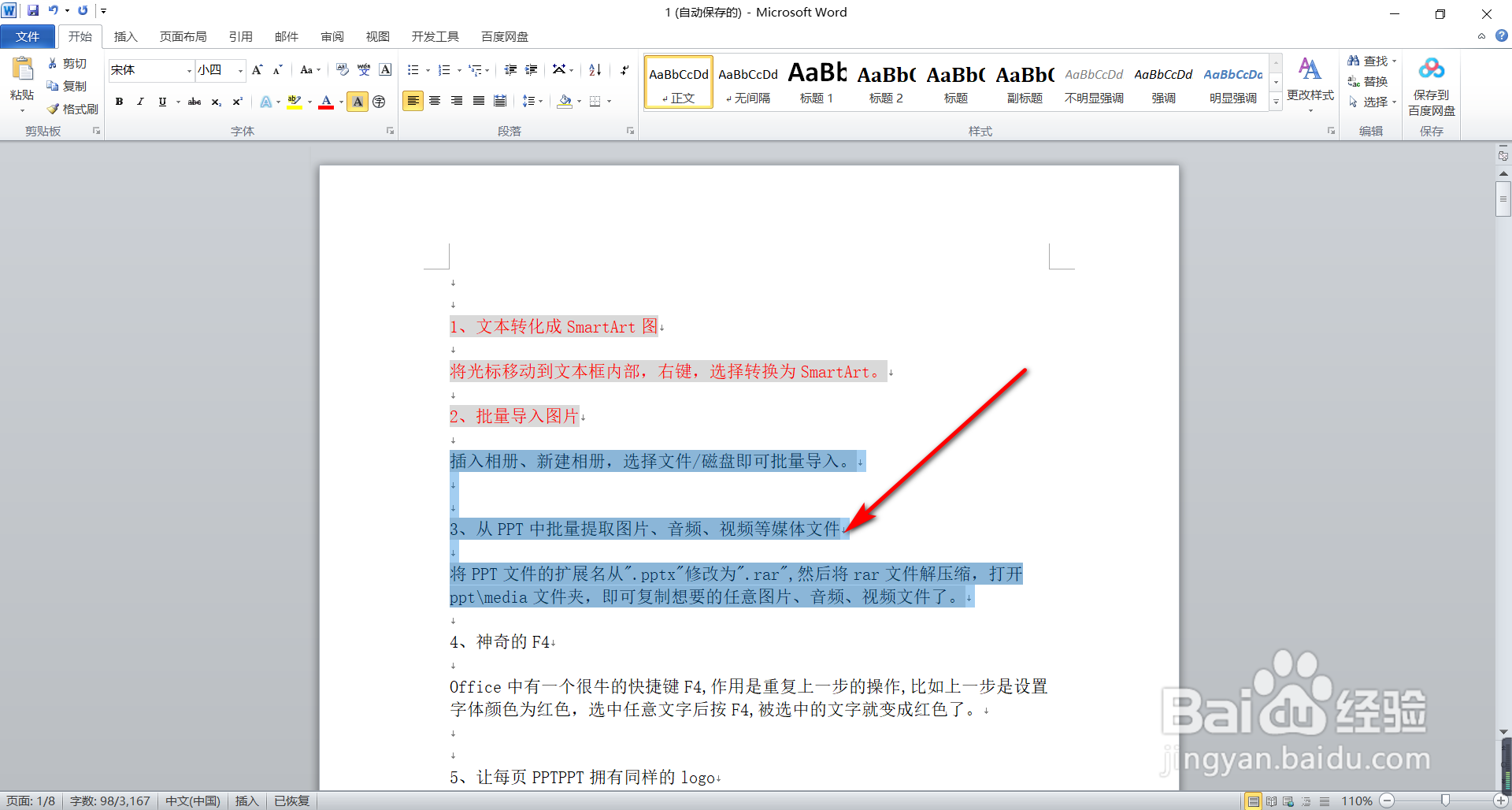Image resolution: width=1512 pixels, height=810 pixels.
Task: Open the font size dropdown (小四)
Action: pyautogui.click(x=240, y=71)
